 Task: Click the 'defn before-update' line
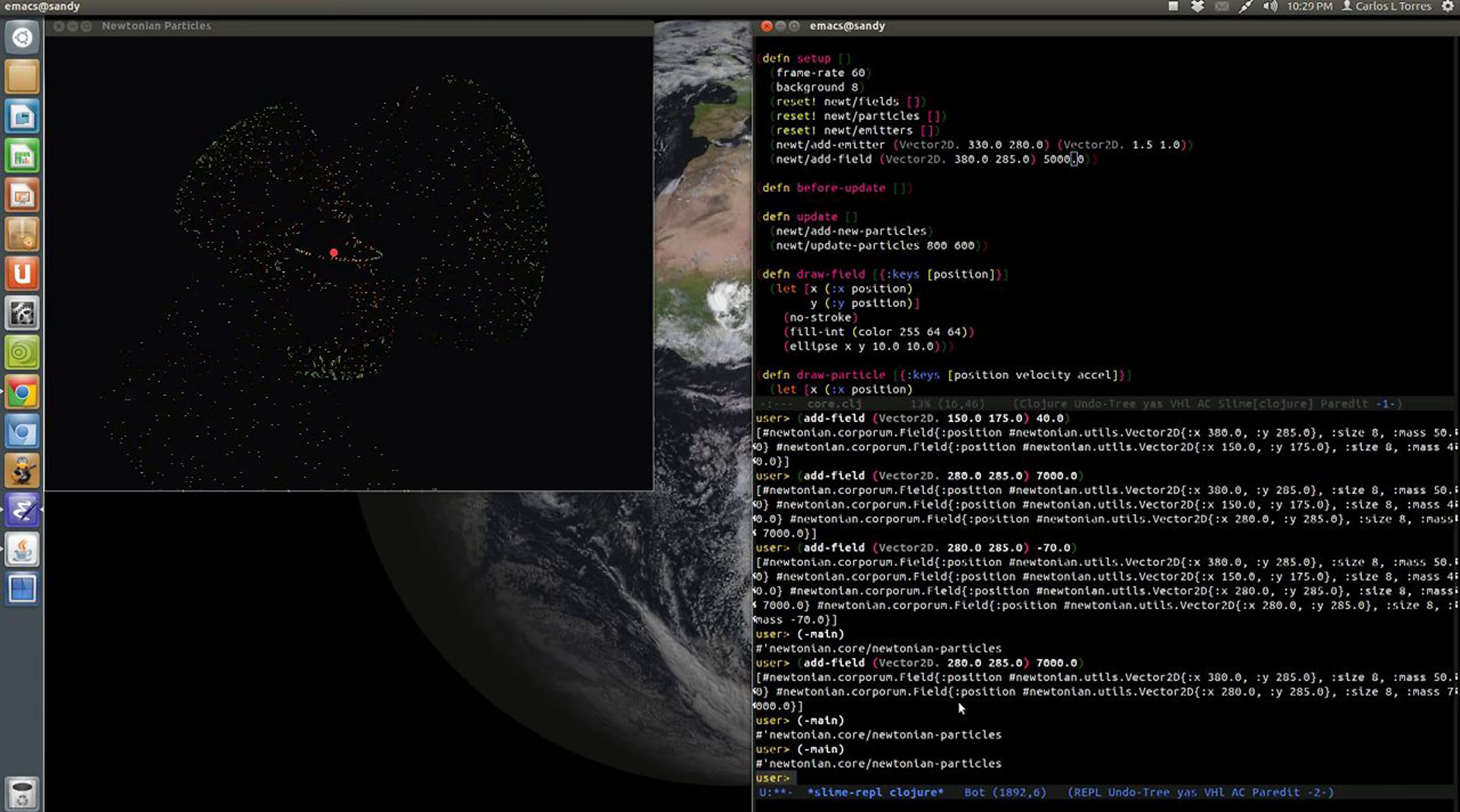coord(834,188)
